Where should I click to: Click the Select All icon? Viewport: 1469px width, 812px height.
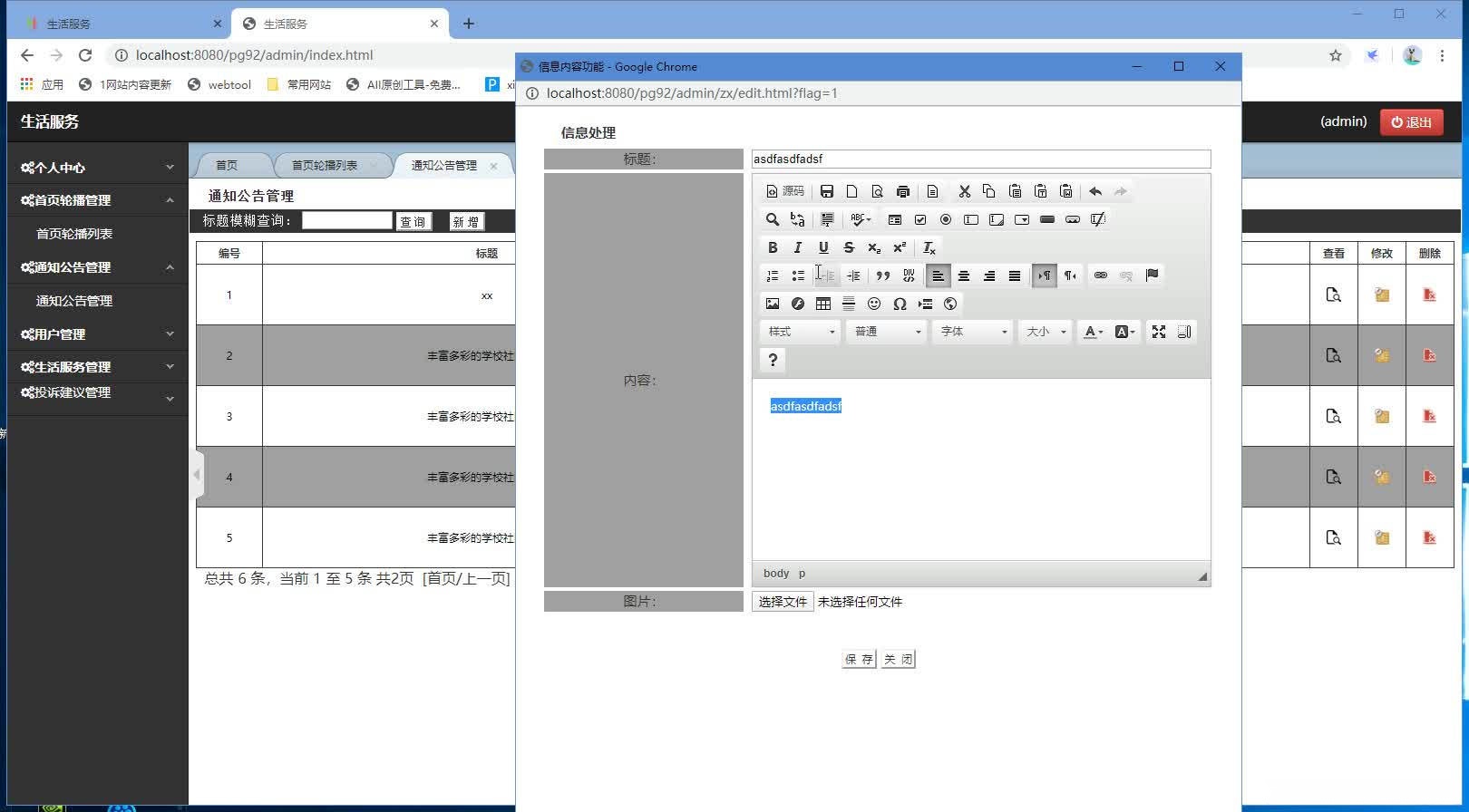pos(827,219)
